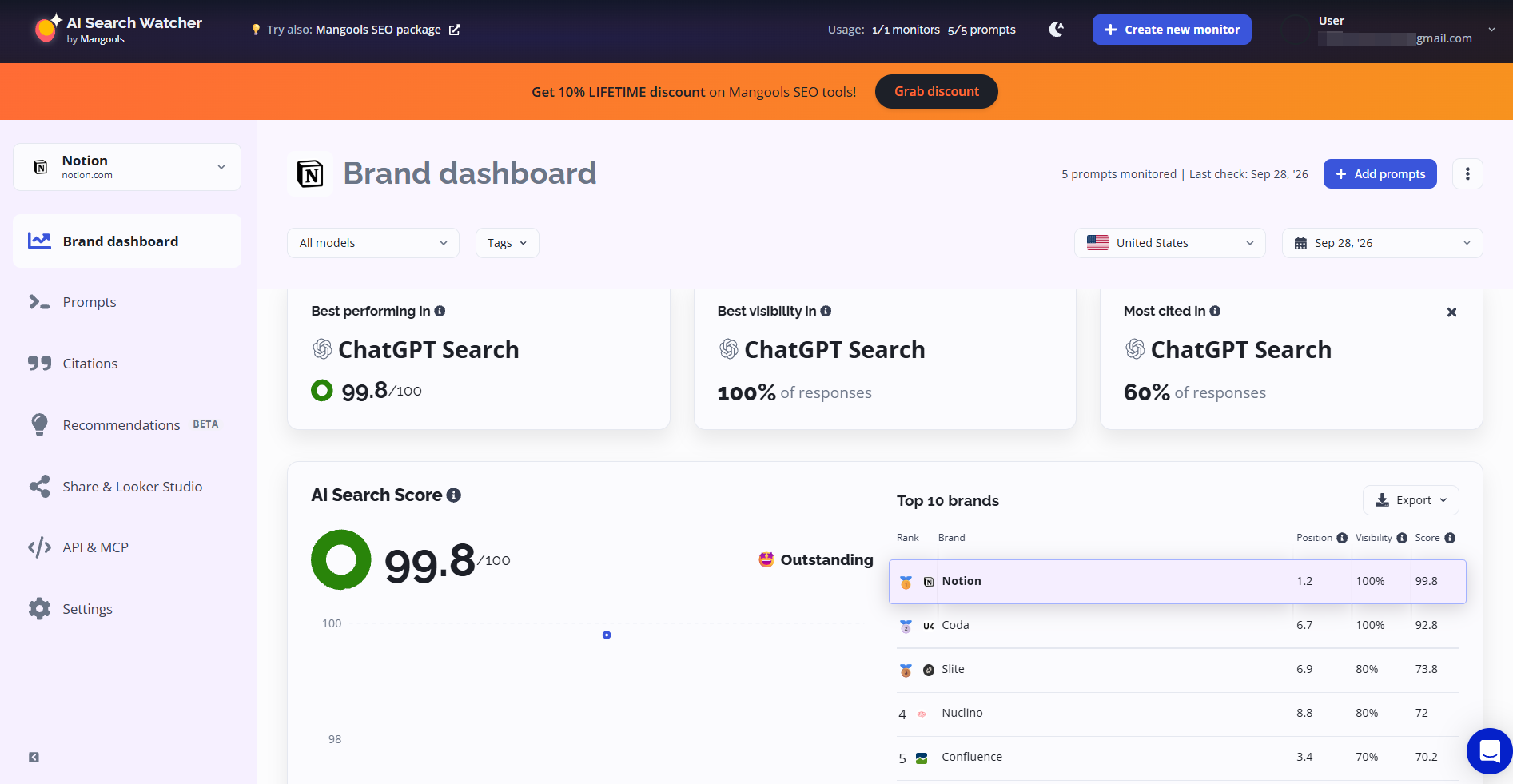The height and width of the screenshot is (784, 1513).
Task: Click info icon next to Most cited in
Action: click(1215, 311)
